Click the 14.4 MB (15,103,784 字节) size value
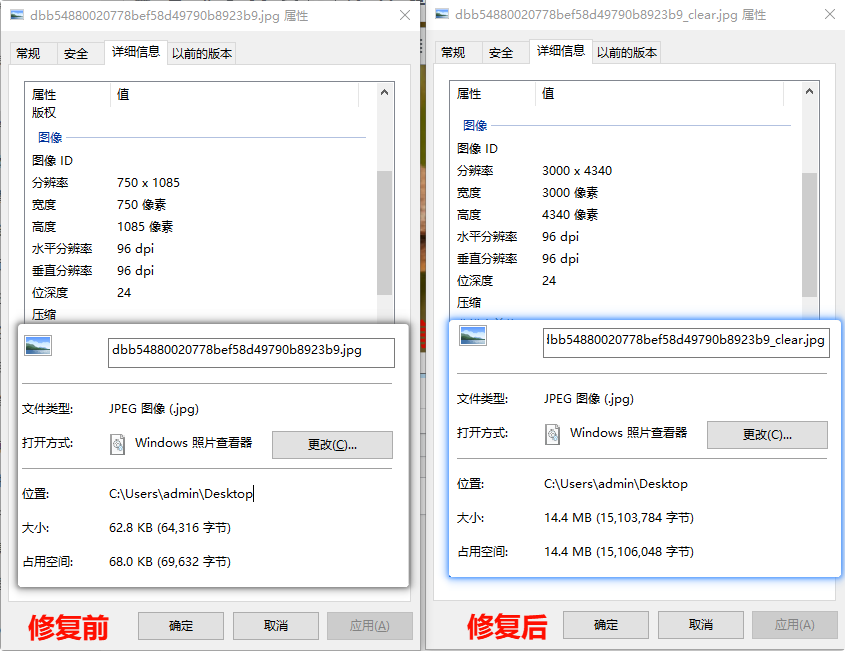This screenshot has width=845, height=651. [x=619, y=518]
